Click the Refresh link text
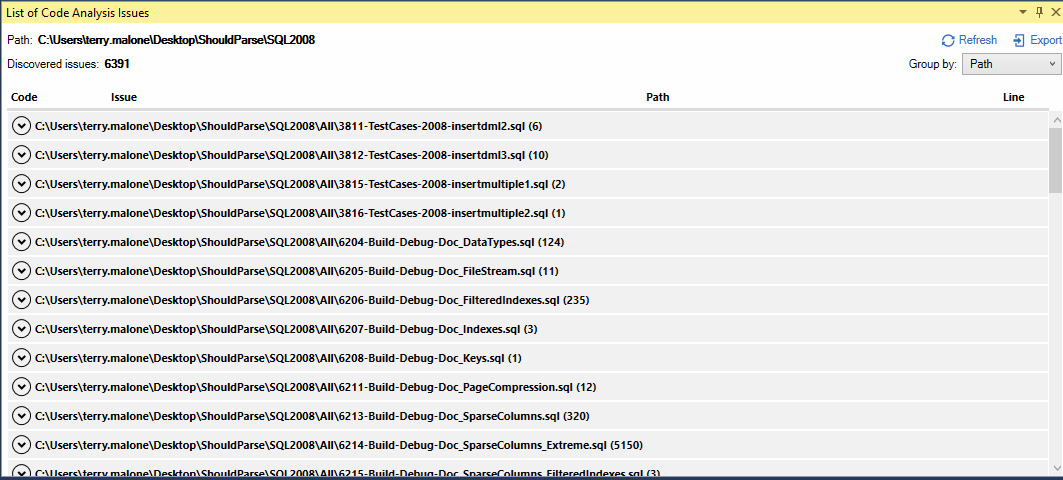The height and width of the screenshot is (480, 1063). pos(977,41)
